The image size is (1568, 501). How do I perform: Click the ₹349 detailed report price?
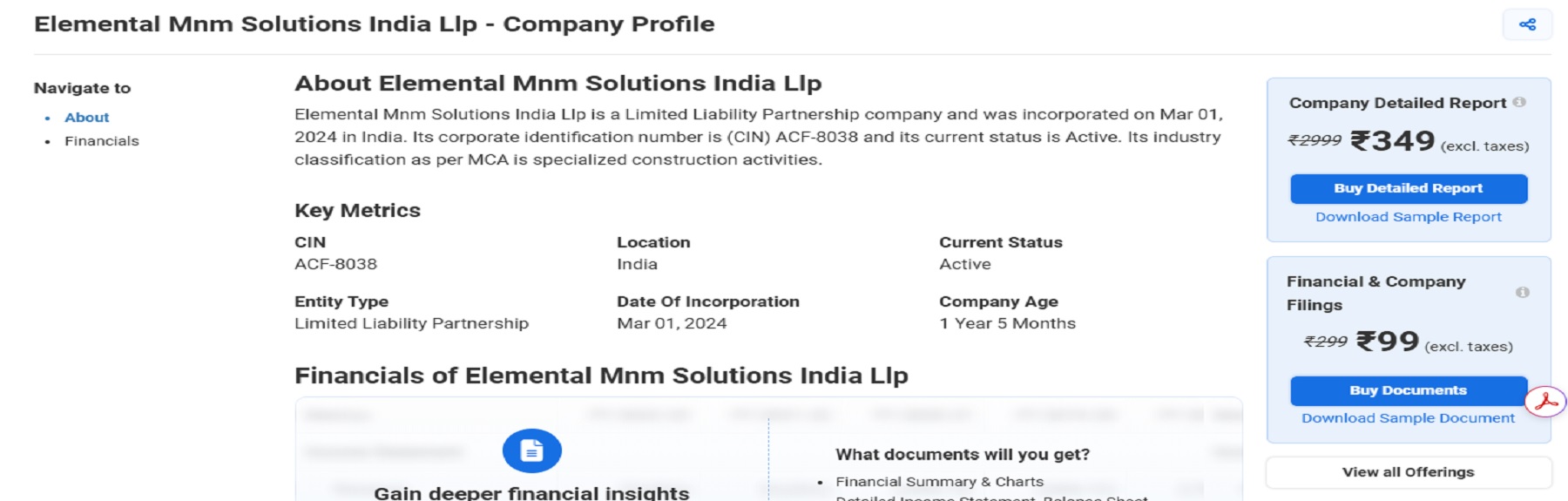pyautogui.click(x=1392, y=141)
